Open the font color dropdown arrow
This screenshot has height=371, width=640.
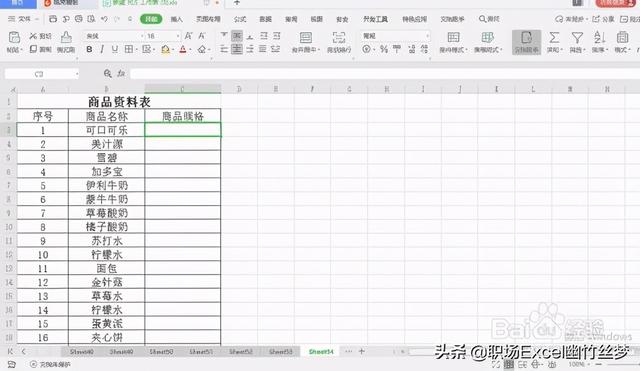[191, 50]
